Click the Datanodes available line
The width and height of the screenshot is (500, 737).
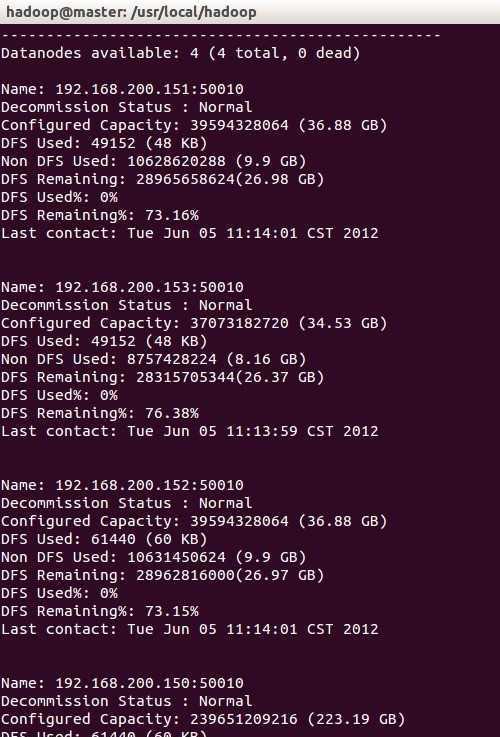[x=180, y=53]
